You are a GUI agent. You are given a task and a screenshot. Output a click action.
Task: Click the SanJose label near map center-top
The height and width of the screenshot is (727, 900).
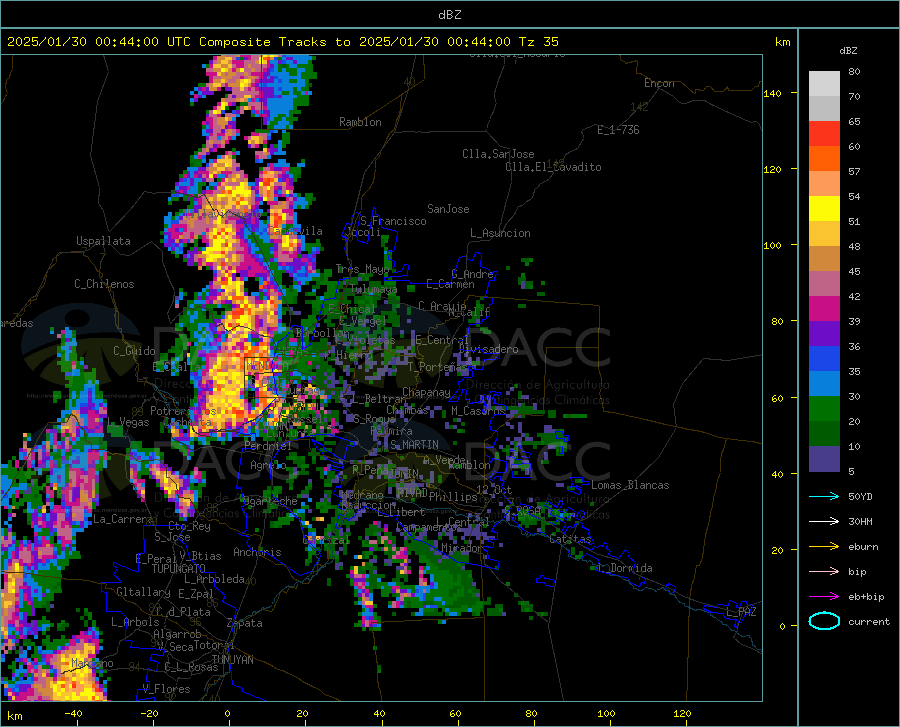click(x=448, y=209)
